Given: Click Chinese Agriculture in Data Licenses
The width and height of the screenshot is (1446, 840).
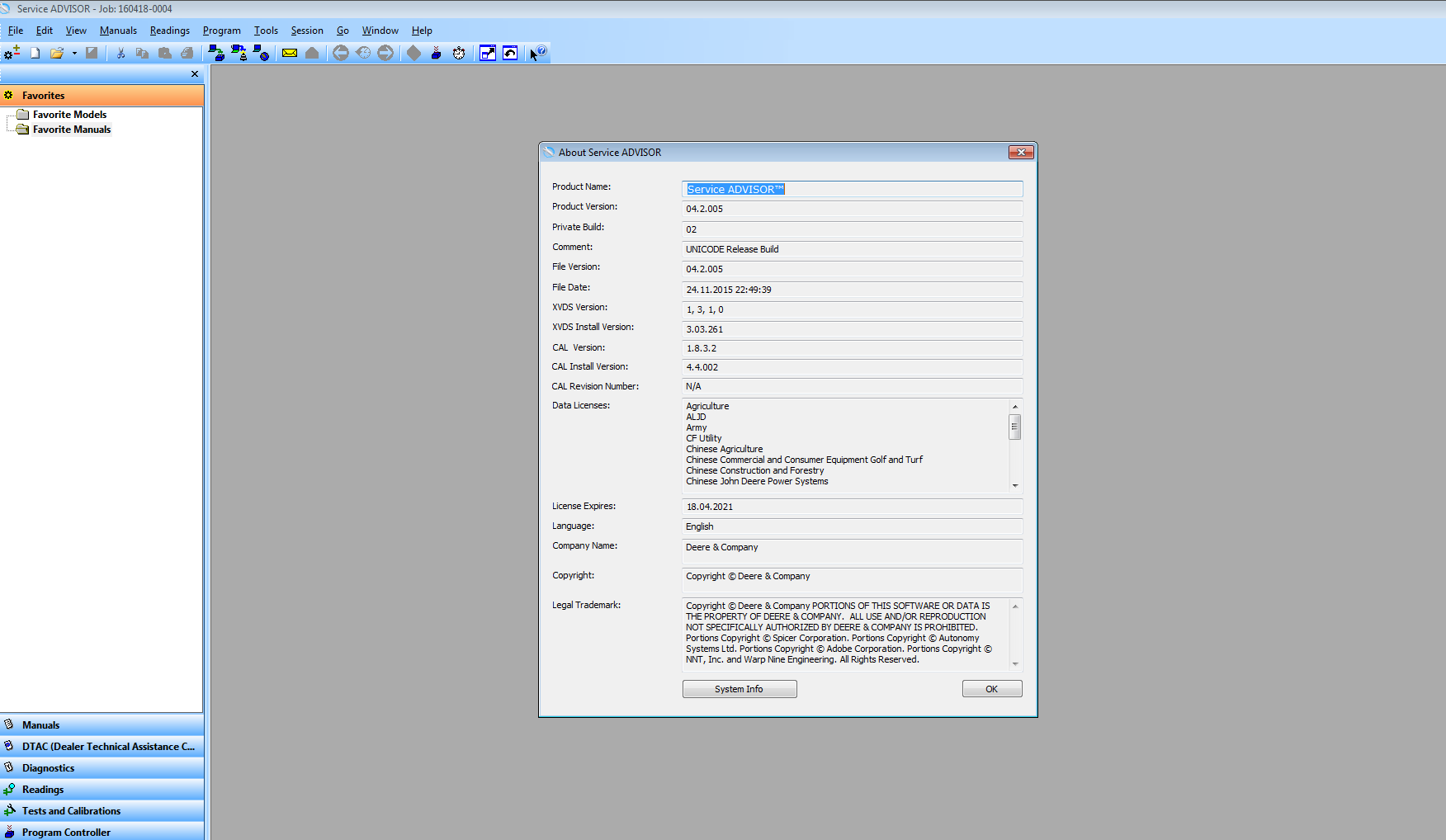Looking at the screenshot, I should 725,449.
